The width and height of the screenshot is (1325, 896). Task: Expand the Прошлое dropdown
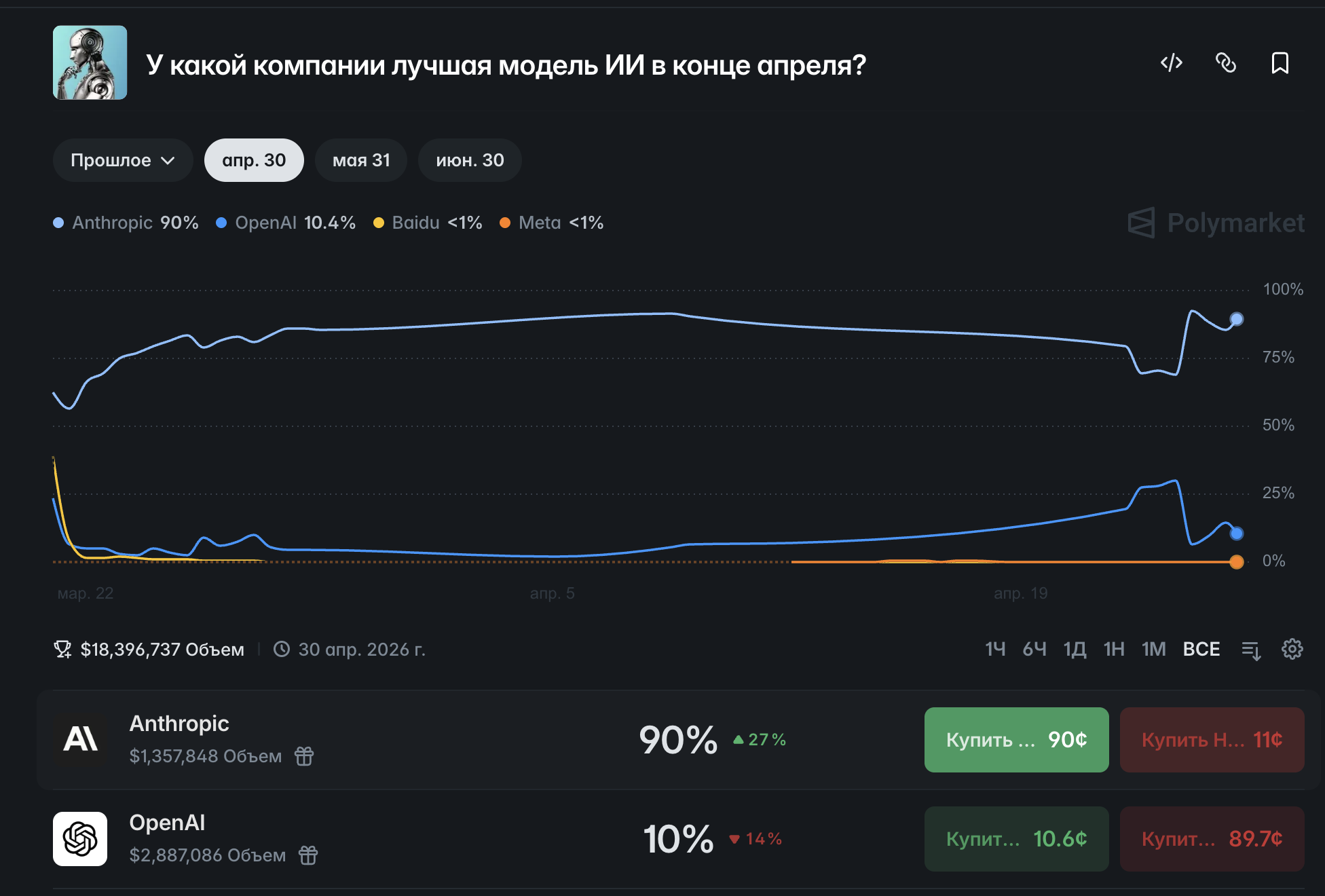[122, 160]
